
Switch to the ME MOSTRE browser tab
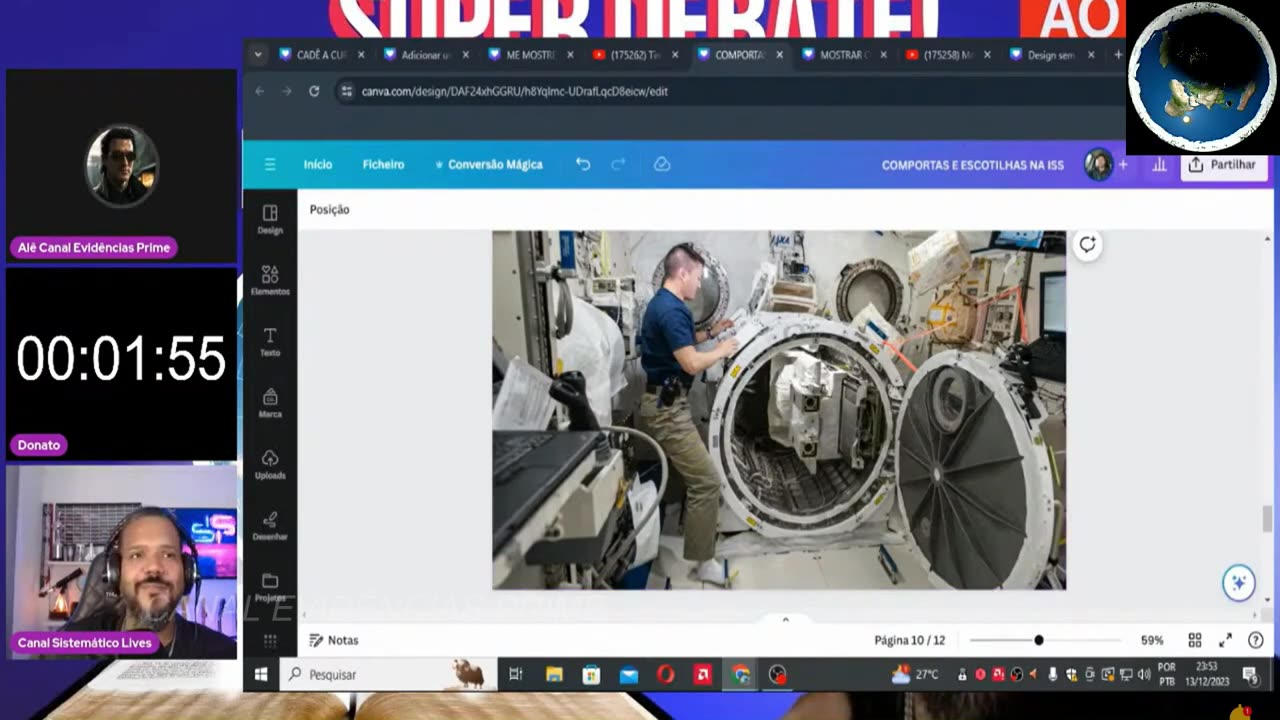530,55
